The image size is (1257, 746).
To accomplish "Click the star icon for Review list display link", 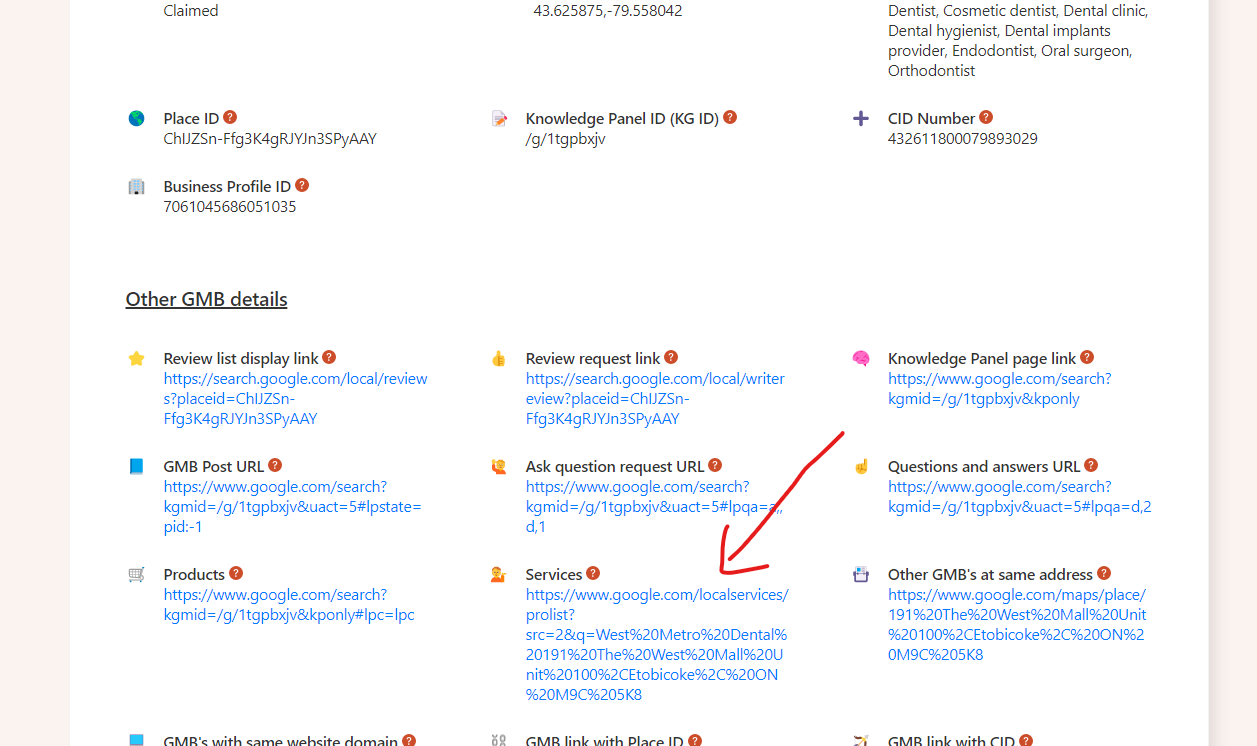I will click(138, 358).
